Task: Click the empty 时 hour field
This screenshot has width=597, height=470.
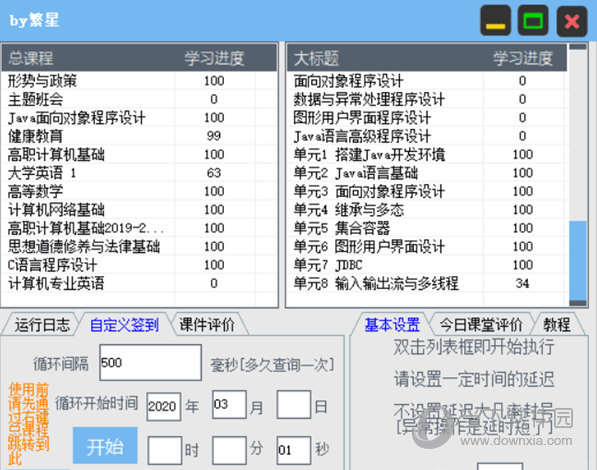Action: tap(164, 450)
